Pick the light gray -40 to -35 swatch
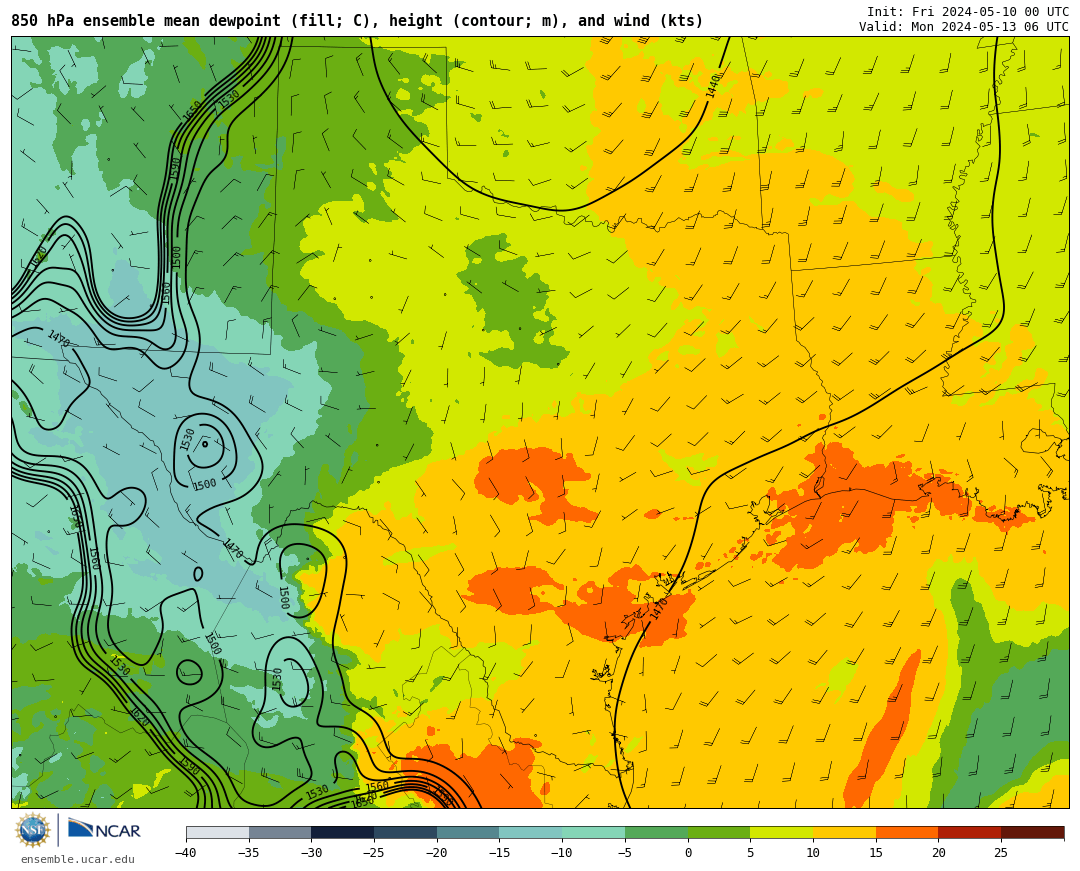Image resolution: width=1080 pixels, height=871 pixels. [218, 832]
